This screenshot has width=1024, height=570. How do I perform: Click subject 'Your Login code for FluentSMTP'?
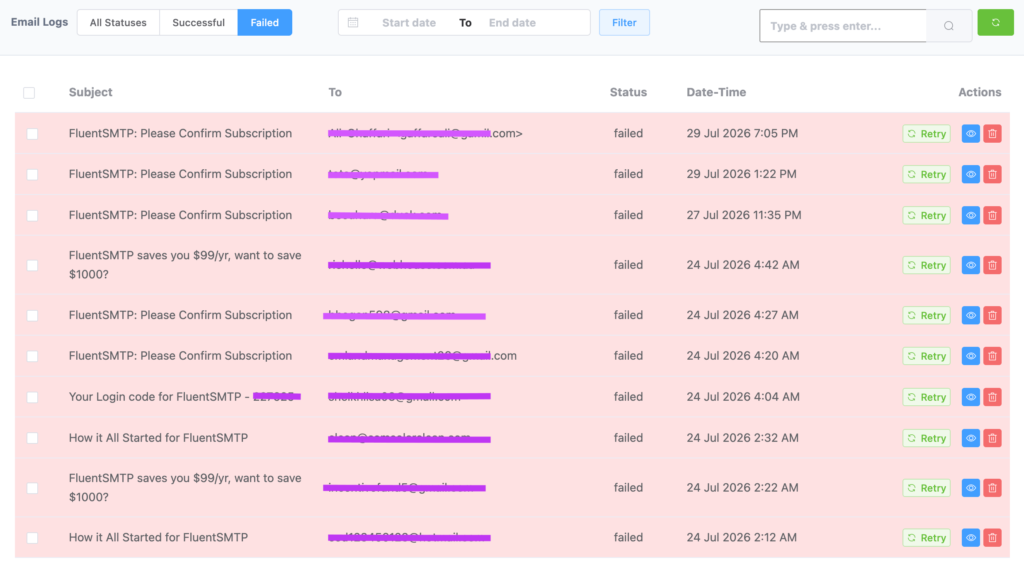(155, 396)
